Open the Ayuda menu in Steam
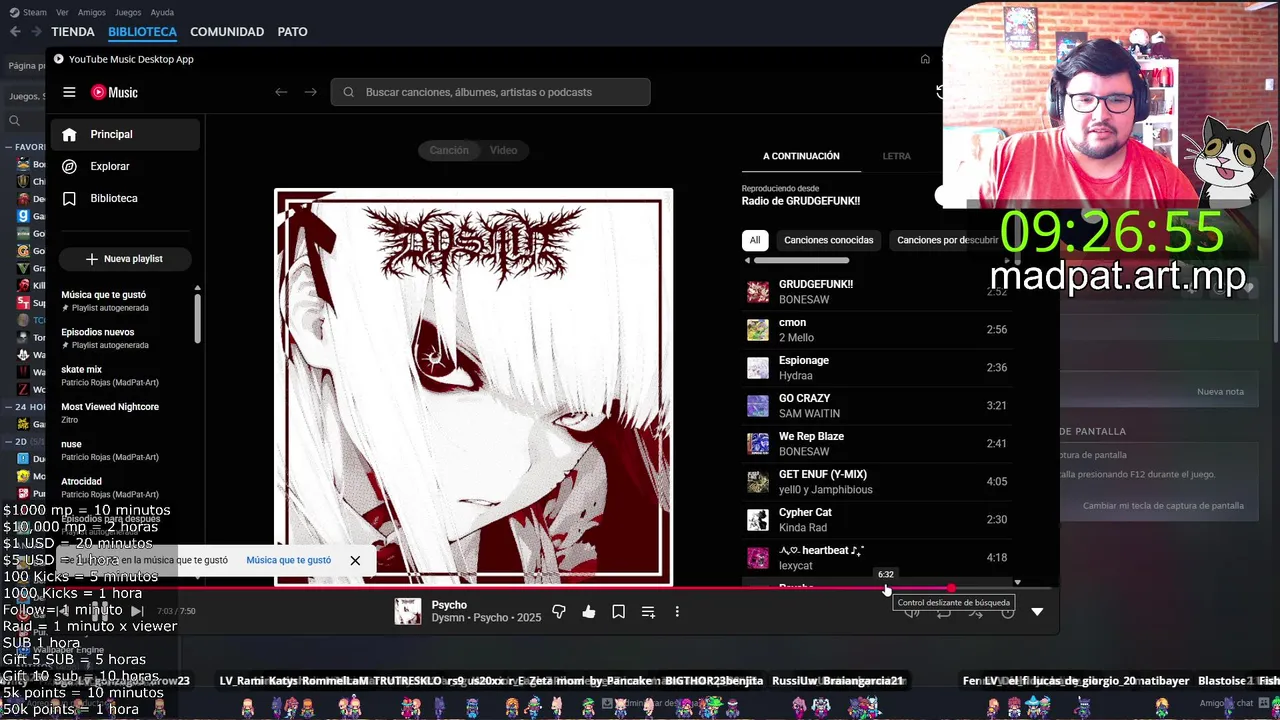The width and height of the screenshot is (1280, 720). [162, 12]
